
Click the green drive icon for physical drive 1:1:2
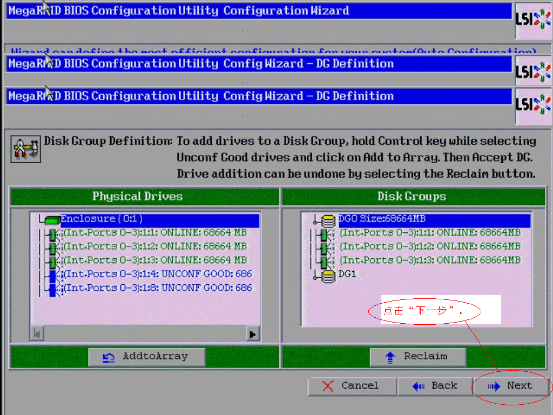pos(53,248)
